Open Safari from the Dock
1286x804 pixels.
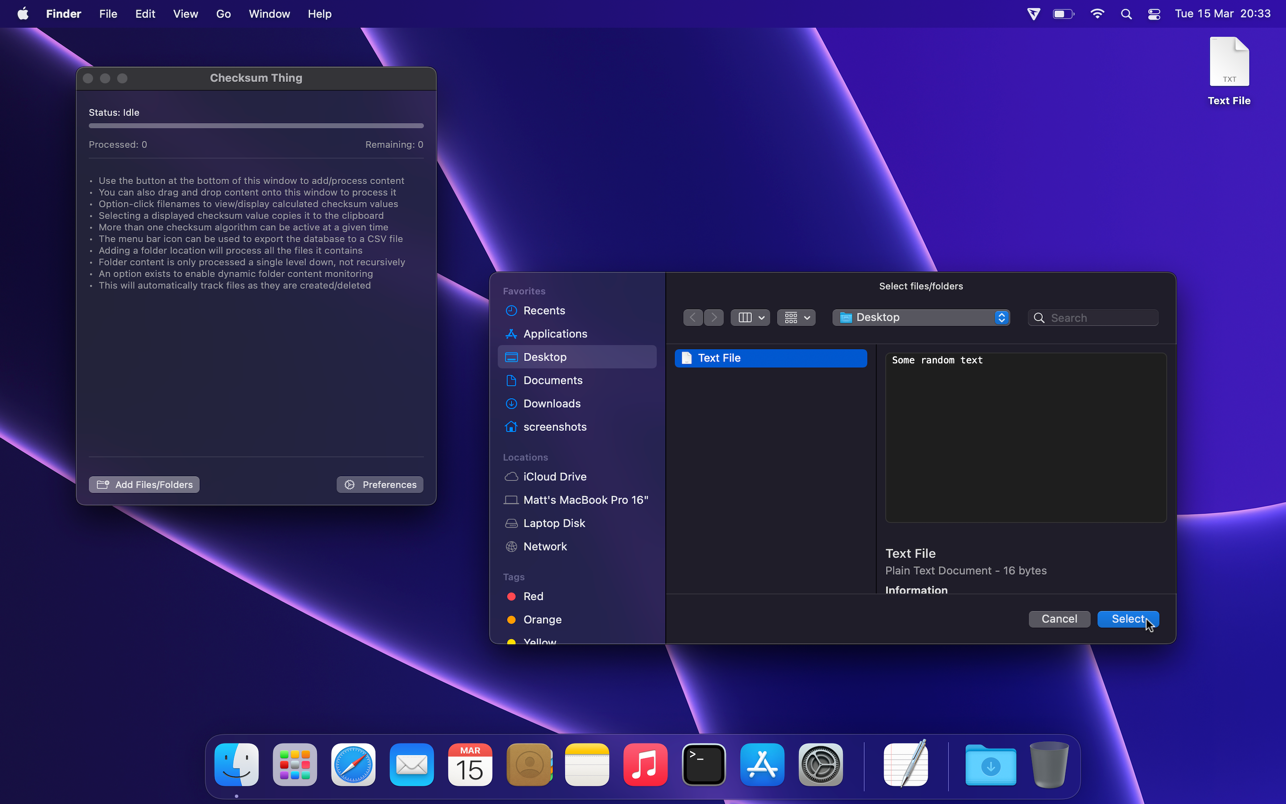[353, 765]
